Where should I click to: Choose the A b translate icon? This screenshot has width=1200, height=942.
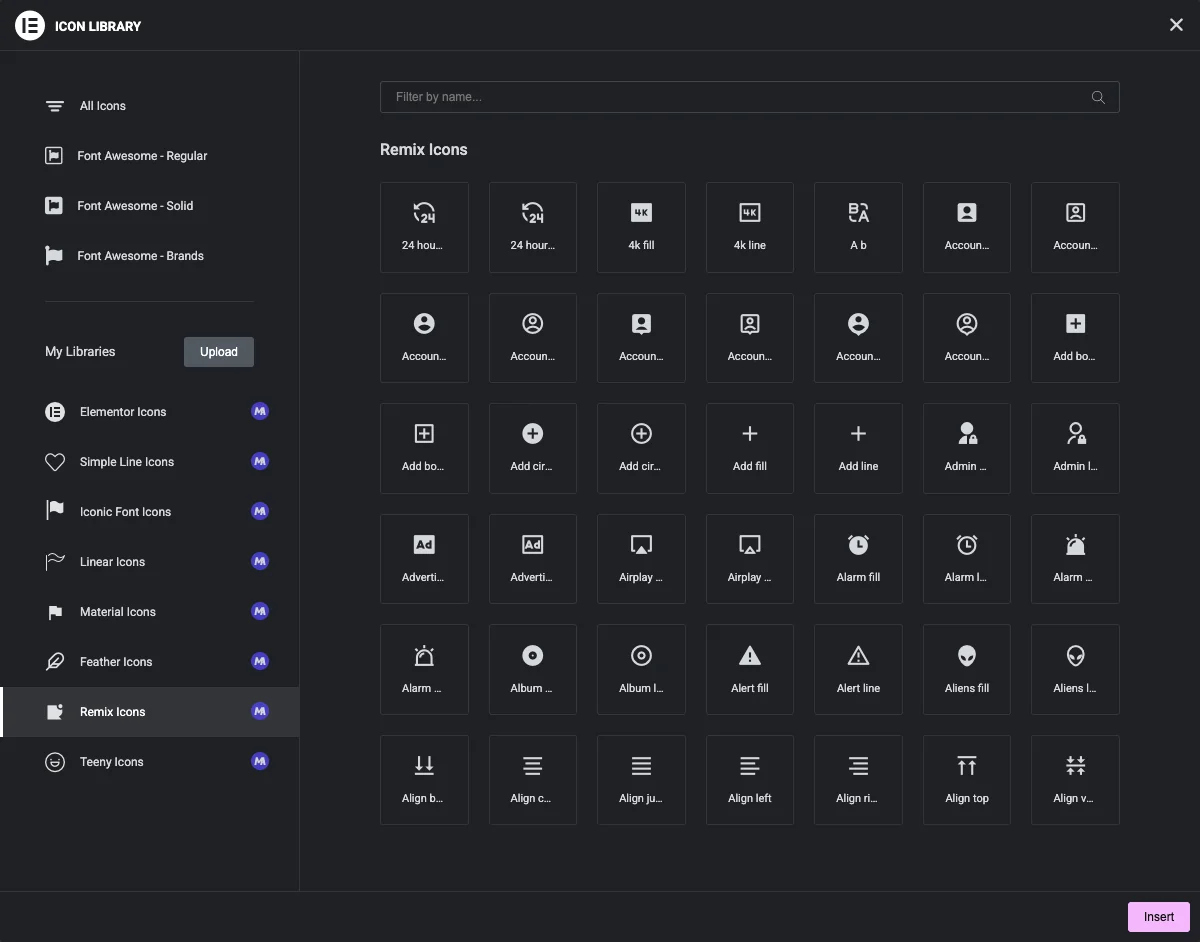click(858, 227)
